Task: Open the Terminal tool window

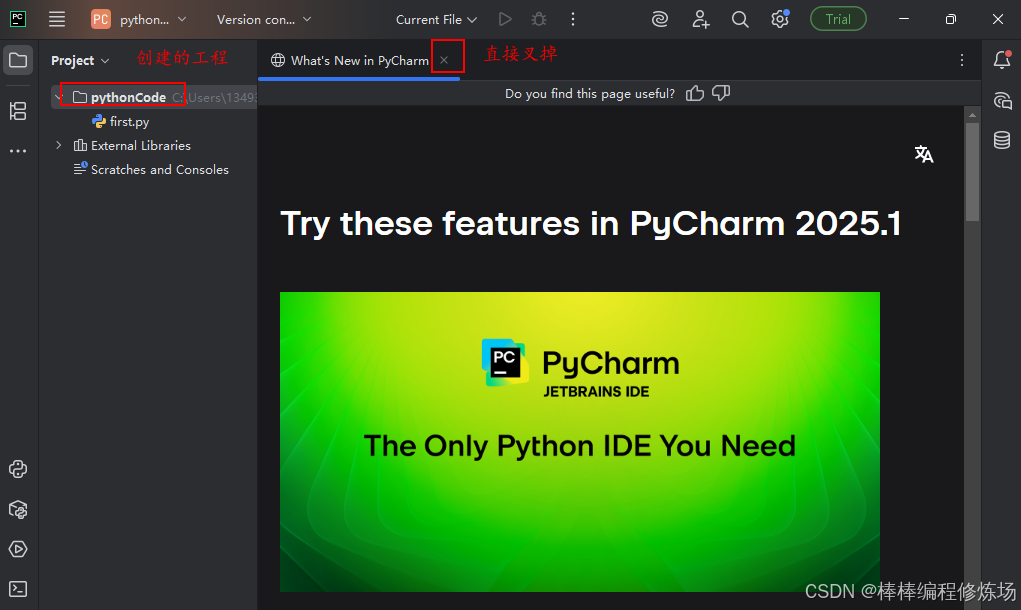Action: [x=18, y=589]
